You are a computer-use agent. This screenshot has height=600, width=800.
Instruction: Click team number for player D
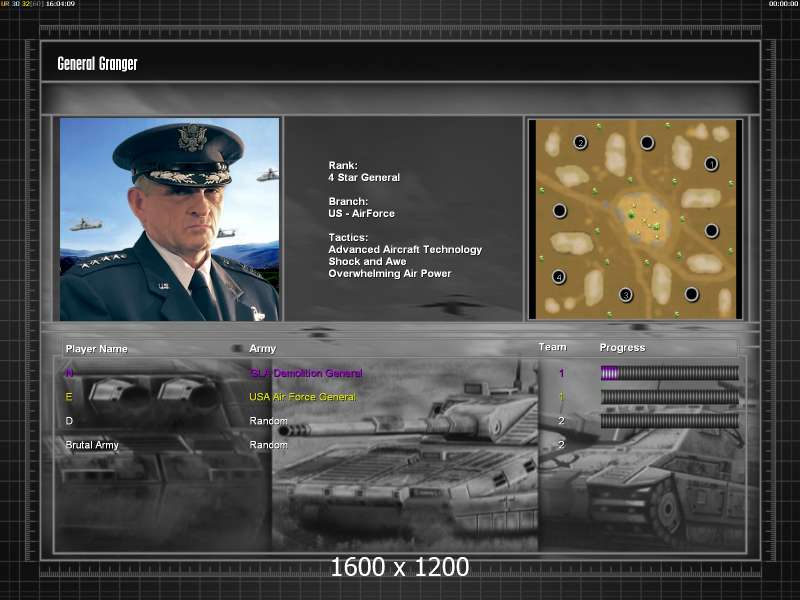[562, 421]
